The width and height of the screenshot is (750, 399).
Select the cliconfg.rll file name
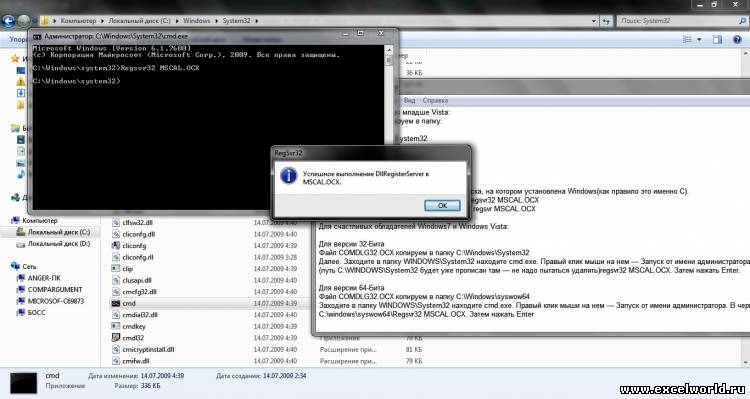pyautogui.click(x=138, y=257)
